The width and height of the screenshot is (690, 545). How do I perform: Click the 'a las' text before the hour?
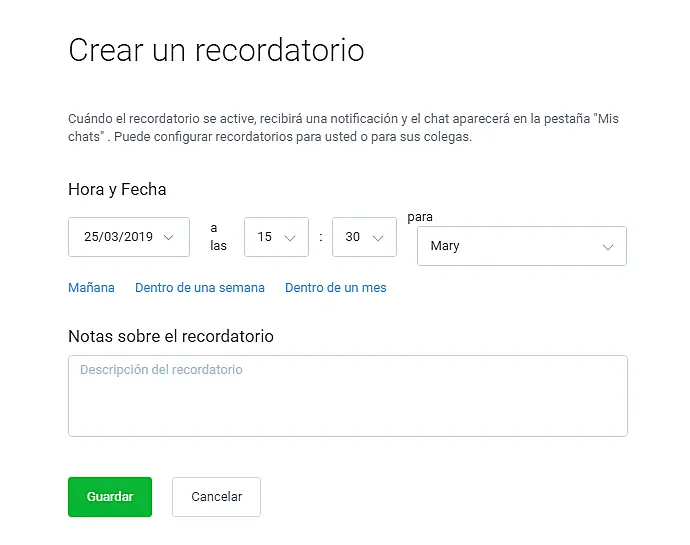coord(218,237)
